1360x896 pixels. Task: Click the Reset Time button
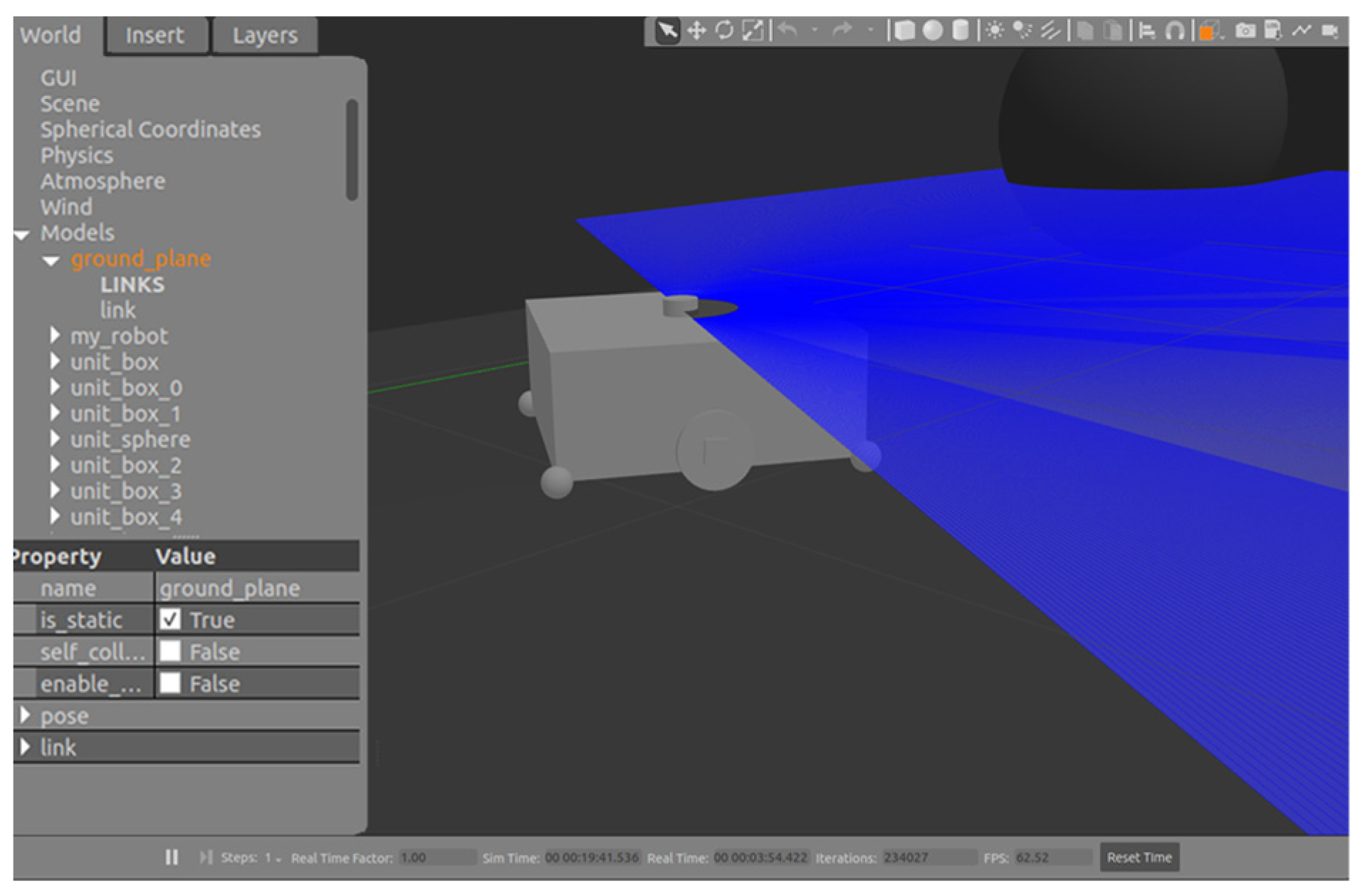tap(1139, 858)
